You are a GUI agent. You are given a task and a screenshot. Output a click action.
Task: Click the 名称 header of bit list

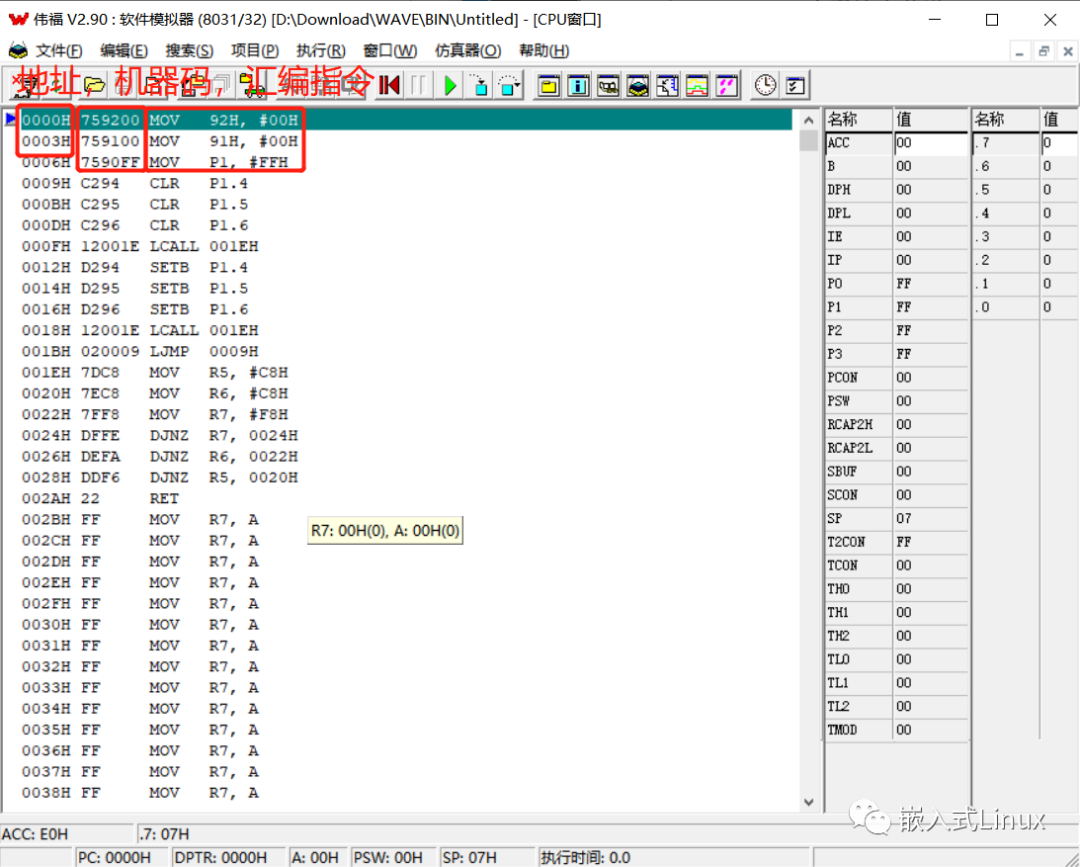point(1005,120)
